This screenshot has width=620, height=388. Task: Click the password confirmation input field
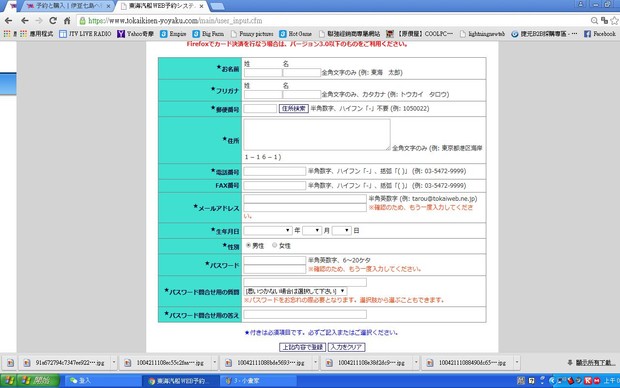[275, 269]
